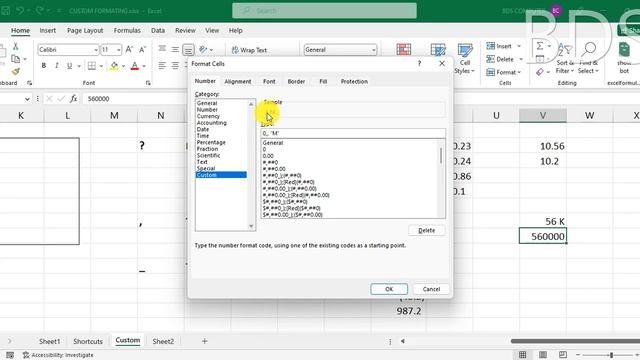Click the Undo arrow in title bar
The height and width of the screenshot is (360, 640).
19,11
